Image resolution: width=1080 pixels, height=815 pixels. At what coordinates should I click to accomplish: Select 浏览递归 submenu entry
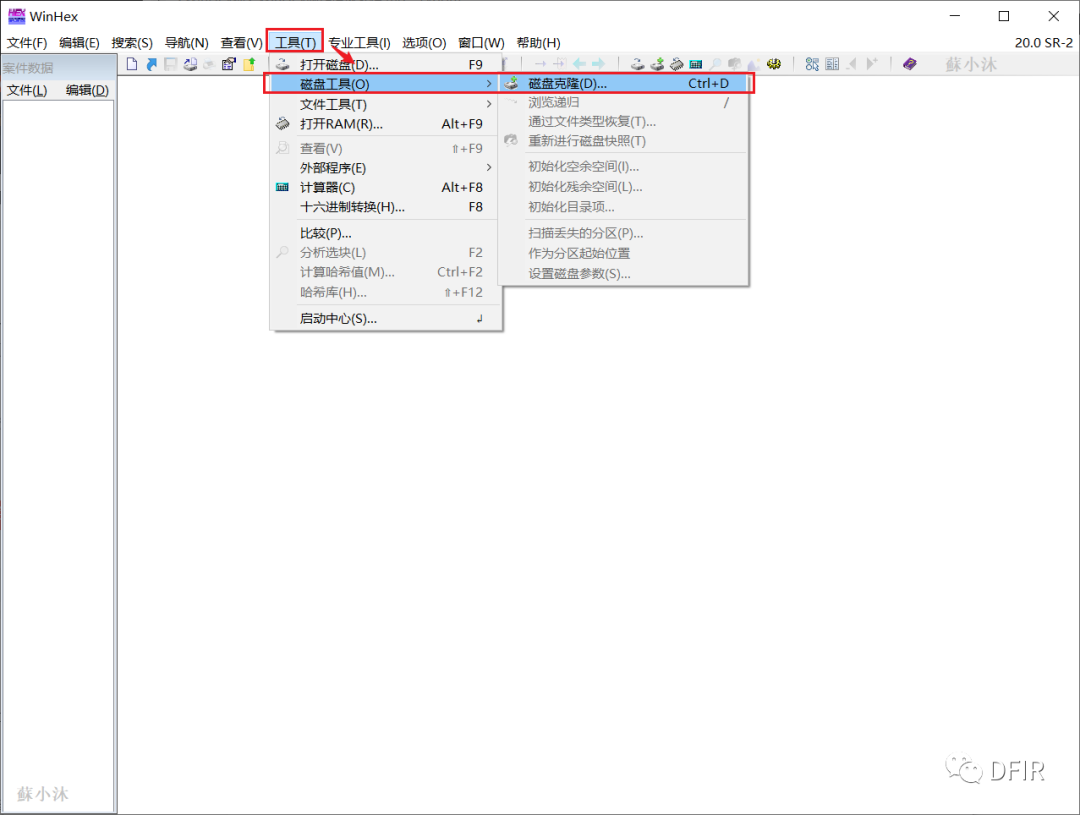point(623,102)
